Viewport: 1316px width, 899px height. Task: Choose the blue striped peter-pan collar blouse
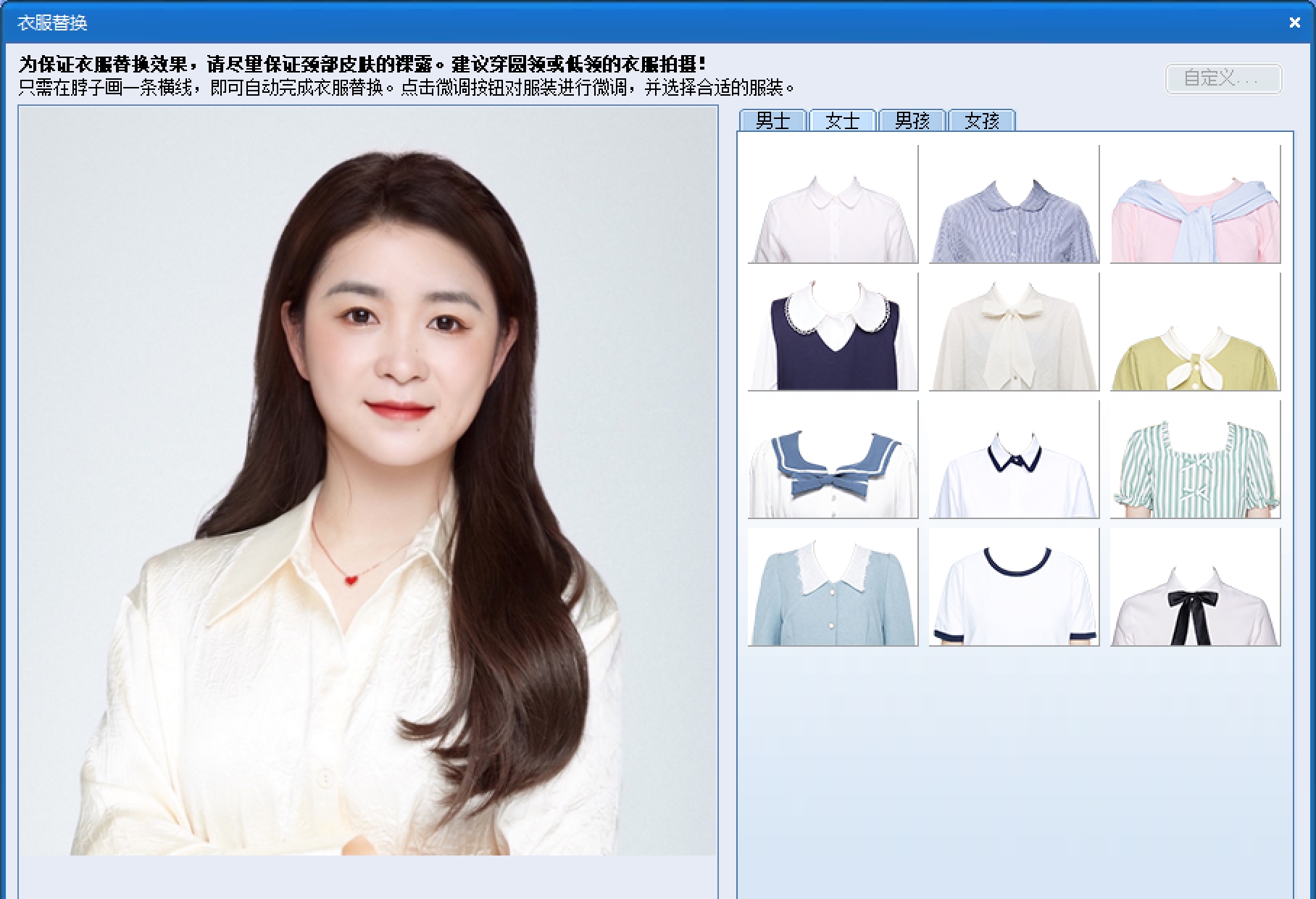point(1014,204)
